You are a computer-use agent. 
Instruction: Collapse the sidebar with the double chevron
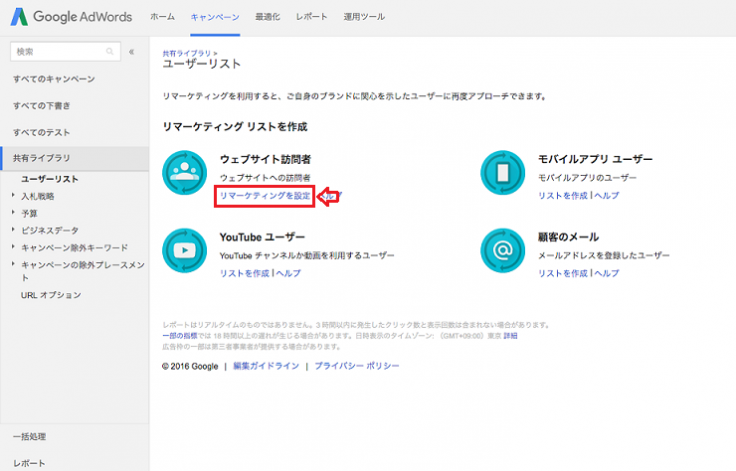[131, 52]
